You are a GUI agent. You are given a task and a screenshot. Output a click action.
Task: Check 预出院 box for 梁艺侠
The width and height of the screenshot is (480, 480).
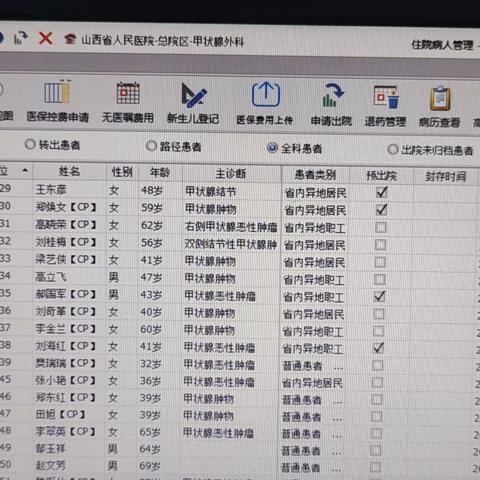tap(380, 262)
